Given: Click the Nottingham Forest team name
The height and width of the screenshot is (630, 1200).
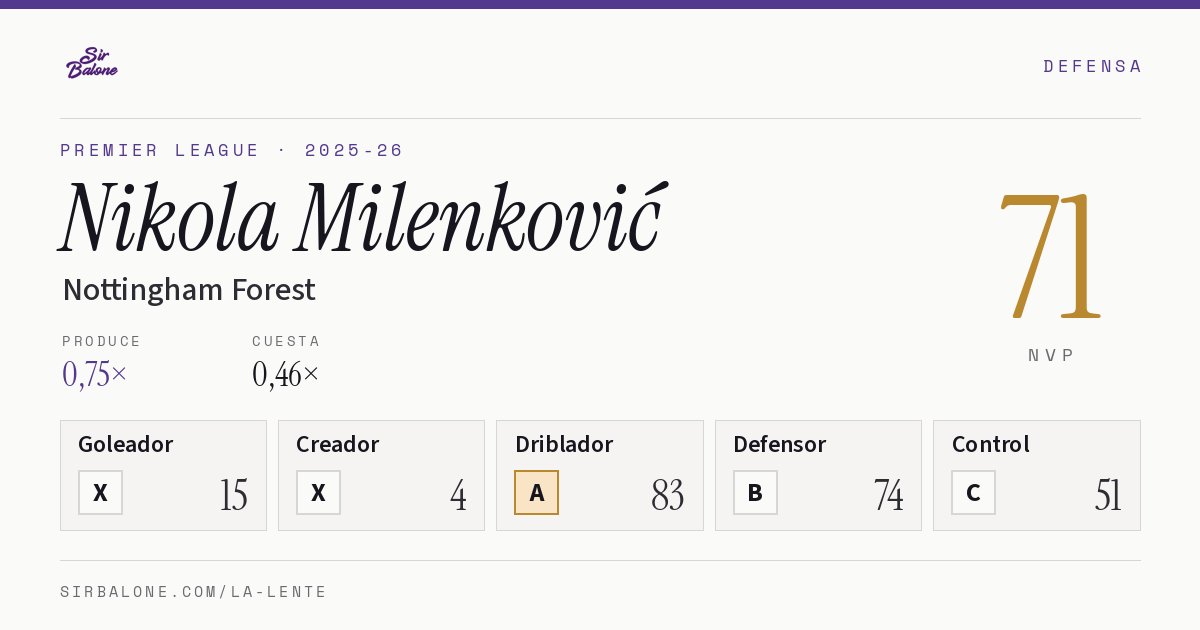Looking at the screenshot, I should (x=189, y=290).
